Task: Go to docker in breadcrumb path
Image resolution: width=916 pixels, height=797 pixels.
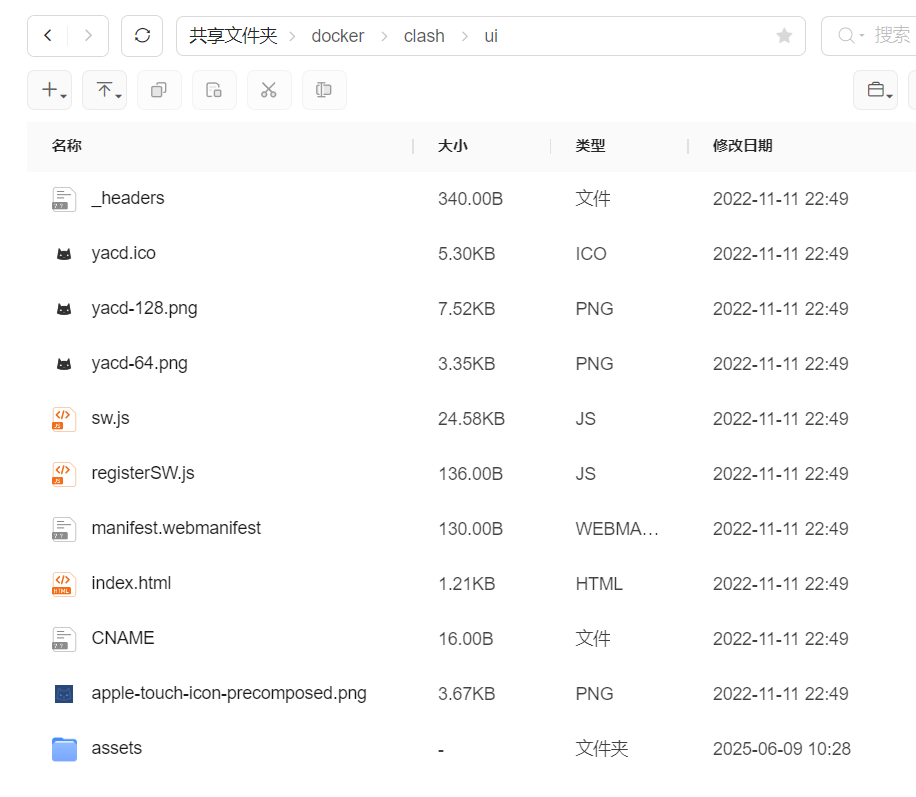Action: [x=338, y=36]
